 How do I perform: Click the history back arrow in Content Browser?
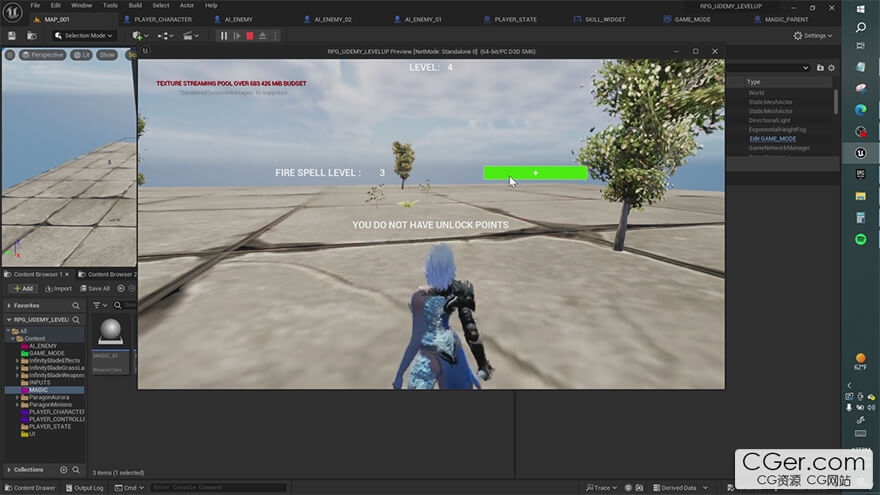click(121, 288)
